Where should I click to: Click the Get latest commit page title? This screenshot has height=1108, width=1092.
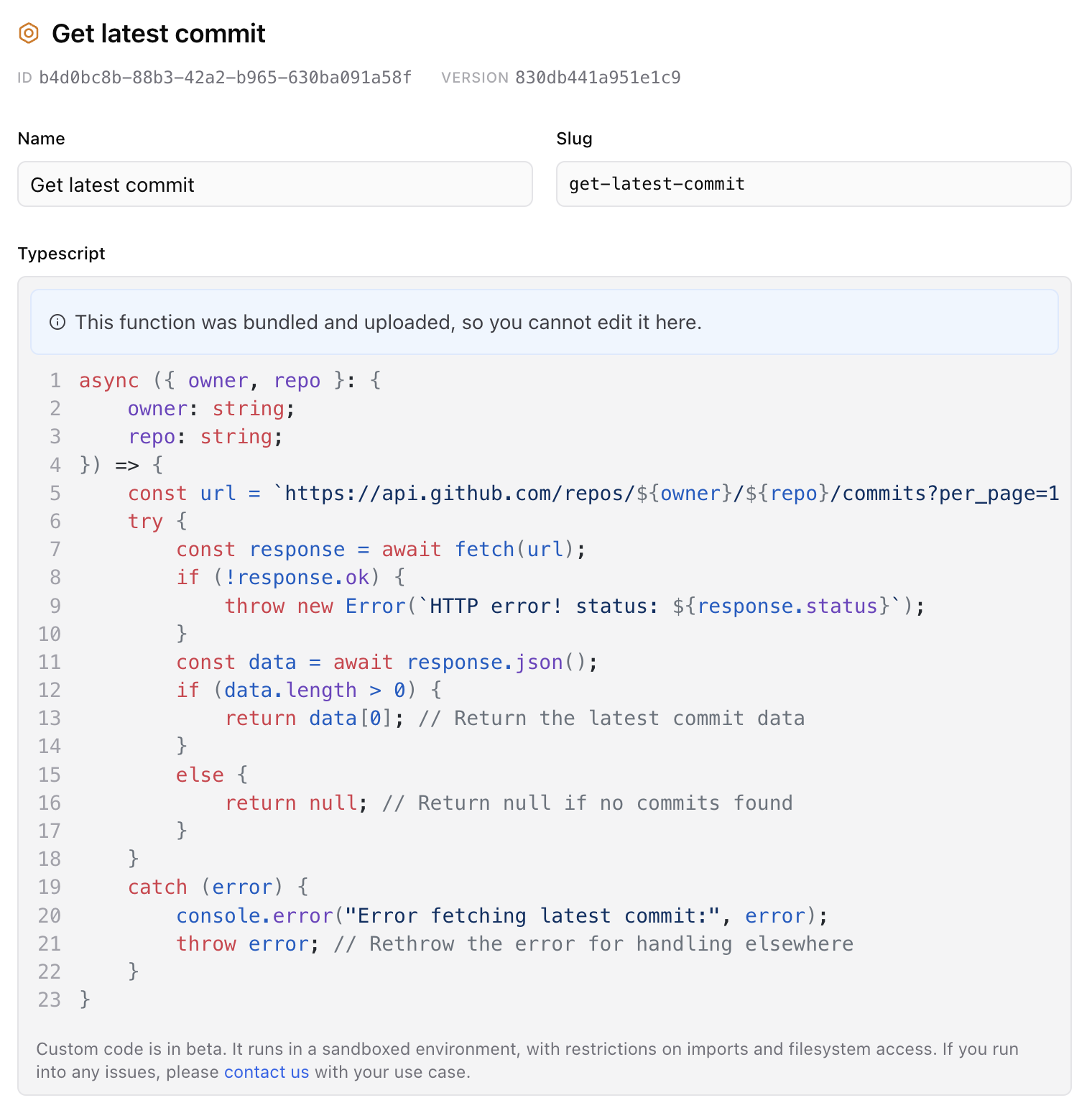click(159, 33)
